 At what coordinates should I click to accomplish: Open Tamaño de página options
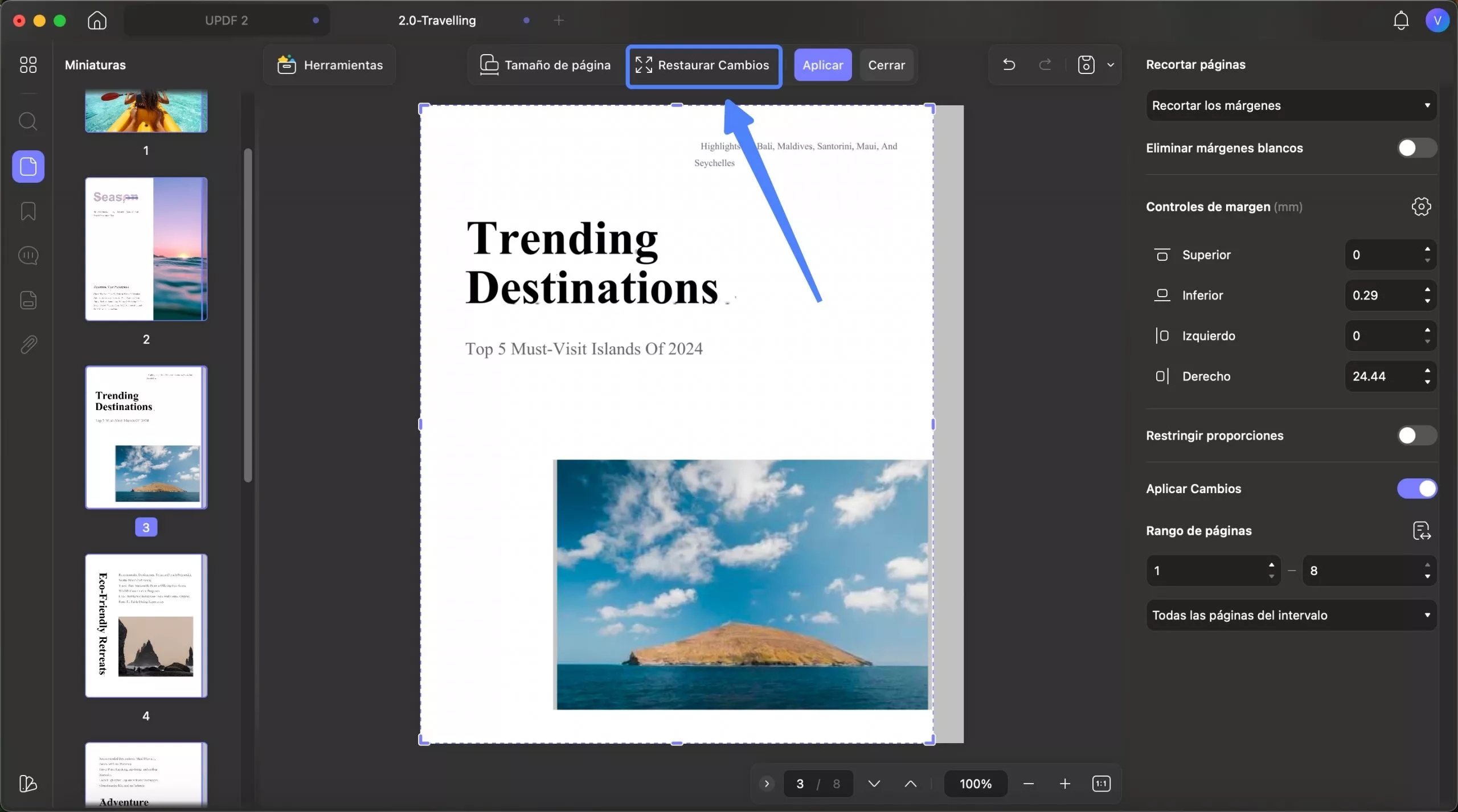tap(545, 65)
